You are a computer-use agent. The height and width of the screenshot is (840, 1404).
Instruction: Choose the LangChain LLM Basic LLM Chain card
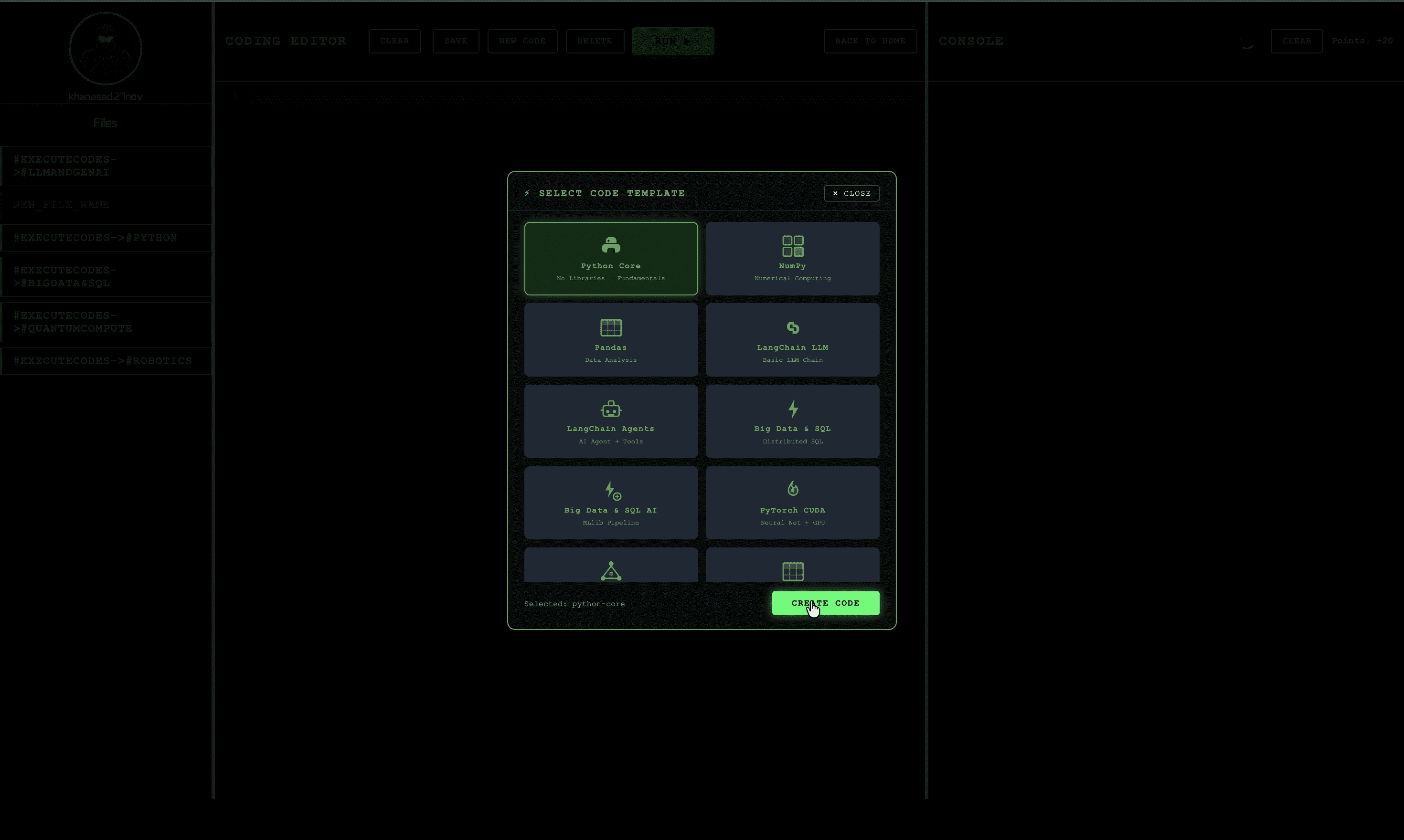click(792, 340)
